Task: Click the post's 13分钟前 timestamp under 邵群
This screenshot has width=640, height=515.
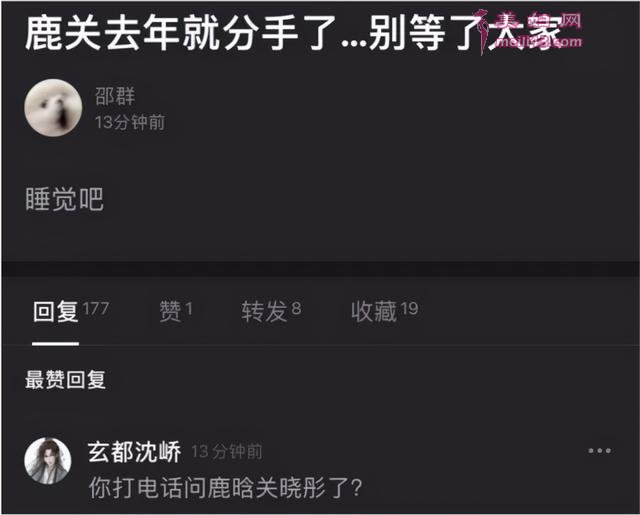Action: (130, 122)
